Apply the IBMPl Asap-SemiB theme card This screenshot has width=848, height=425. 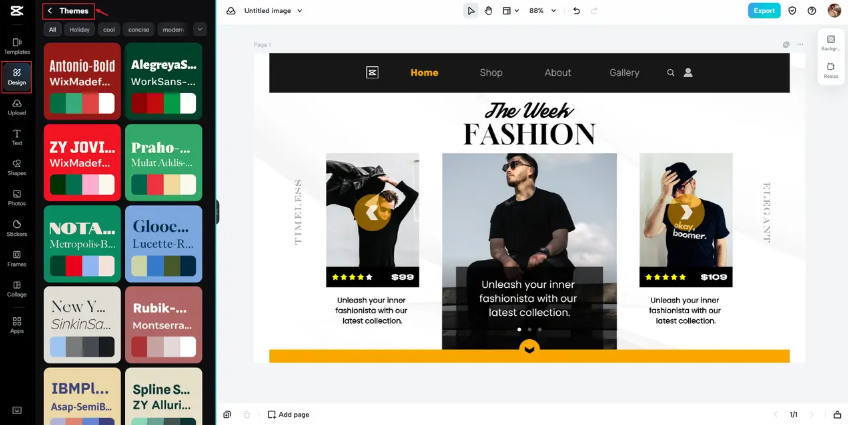coord(82,396)
